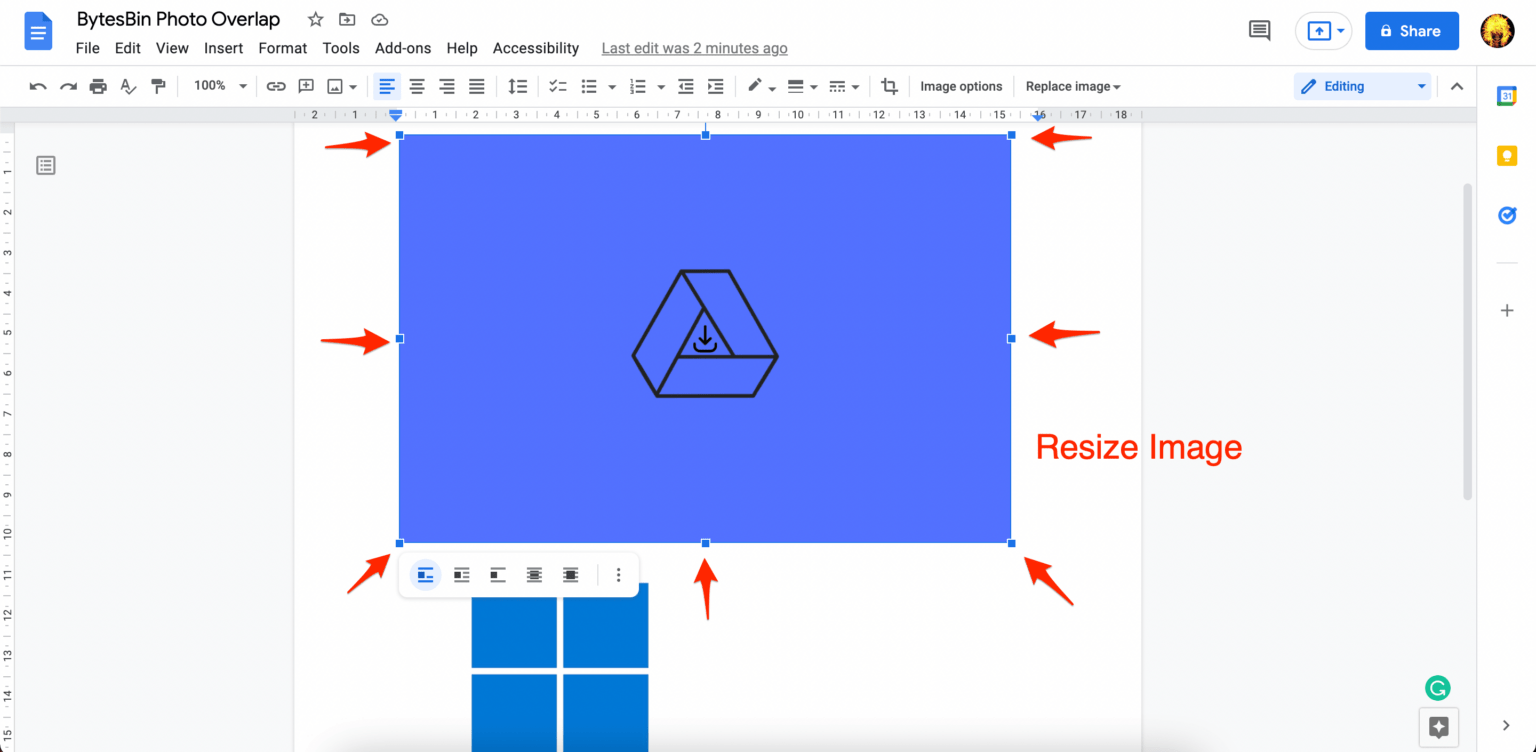This screenshot has height=752, width=1536.
Task: Open the zoom level dropdown
Action: 219,86
